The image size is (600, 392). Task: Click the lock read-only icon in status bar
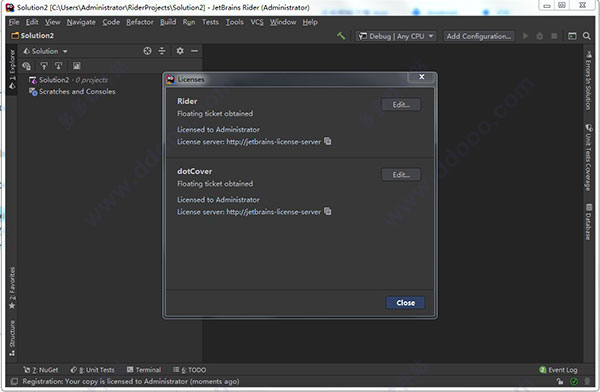tap(560, 381)
